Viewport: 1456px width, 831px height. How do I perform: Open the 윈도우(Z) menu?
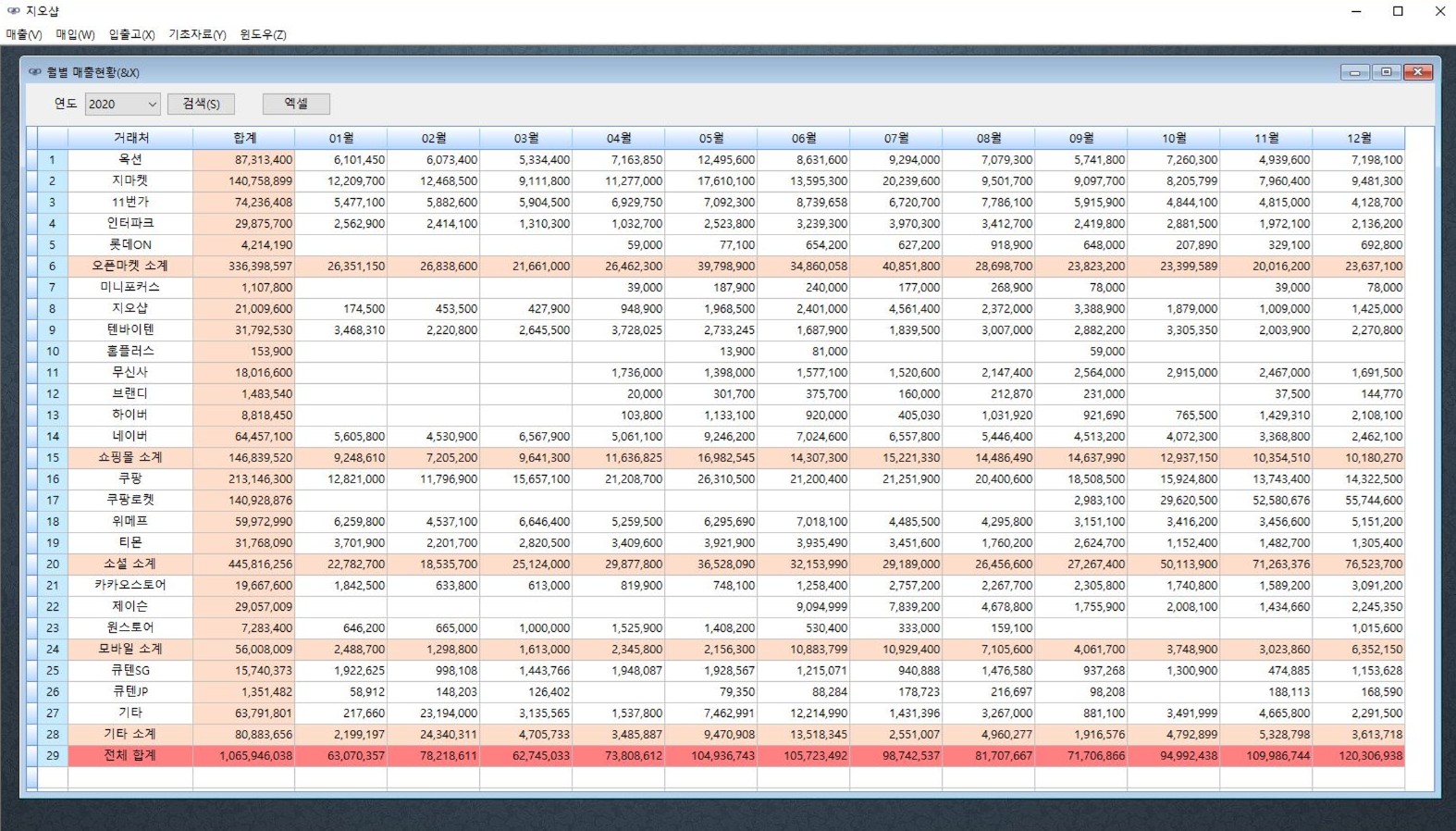click(263, 34)
